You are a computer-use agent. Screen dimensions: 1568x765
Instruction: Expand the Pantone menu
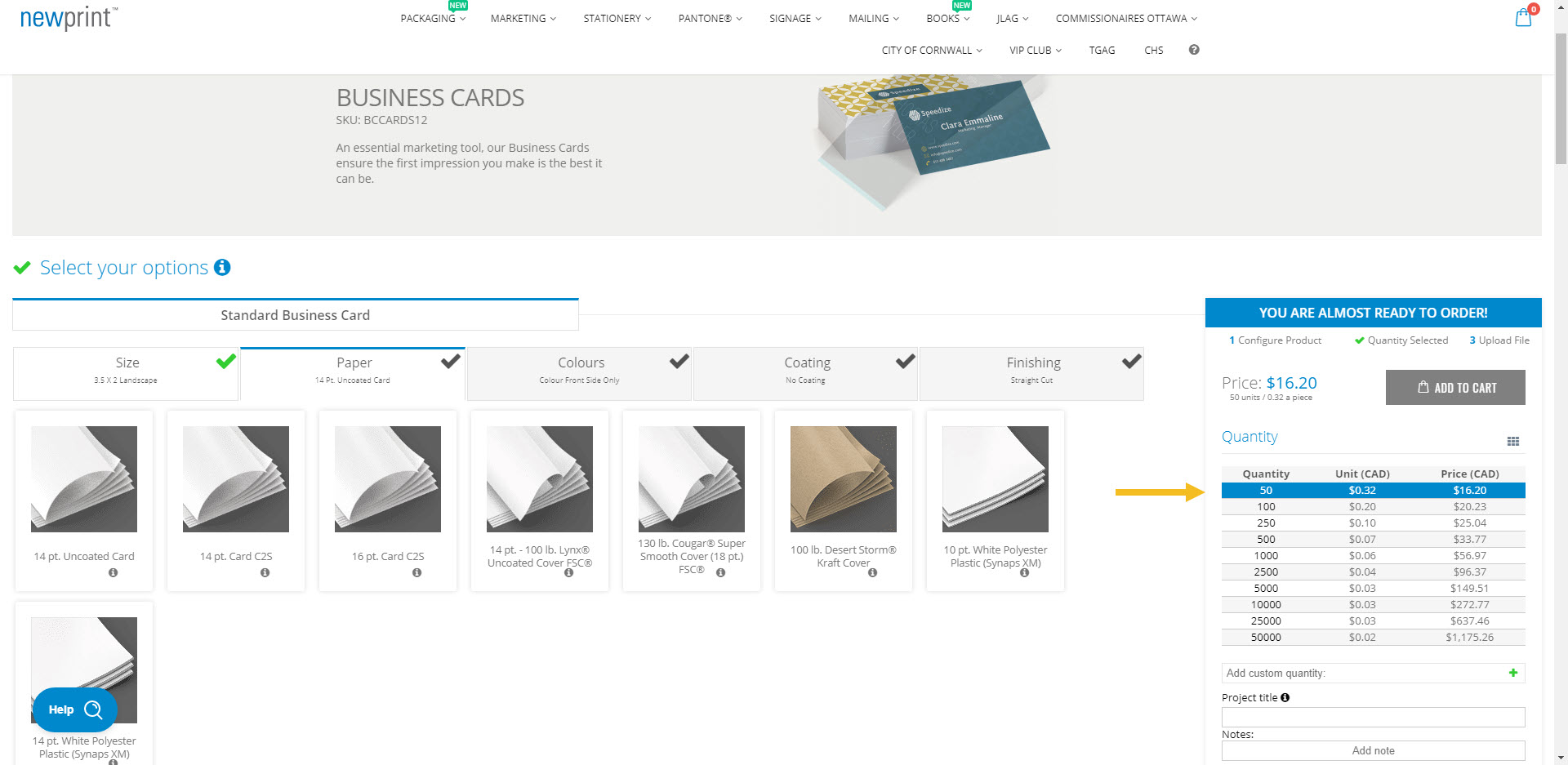click(x=710, y=18)
